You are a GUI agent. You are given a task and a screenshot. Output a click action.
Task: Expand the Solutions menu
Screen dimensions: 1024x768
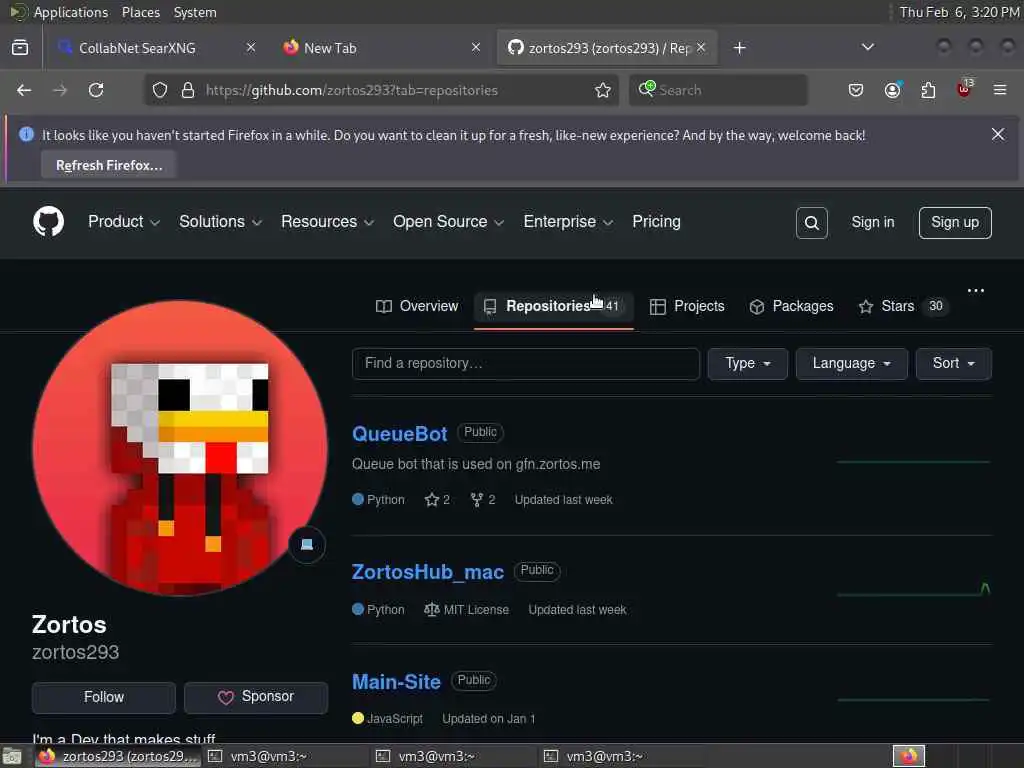[x=221, y=222]
